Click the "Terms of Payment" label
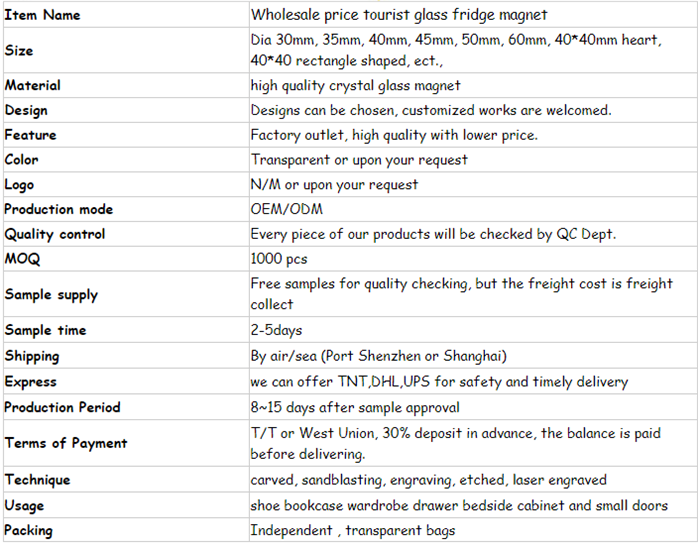700x545 pixels. click(x=66, y=443)
